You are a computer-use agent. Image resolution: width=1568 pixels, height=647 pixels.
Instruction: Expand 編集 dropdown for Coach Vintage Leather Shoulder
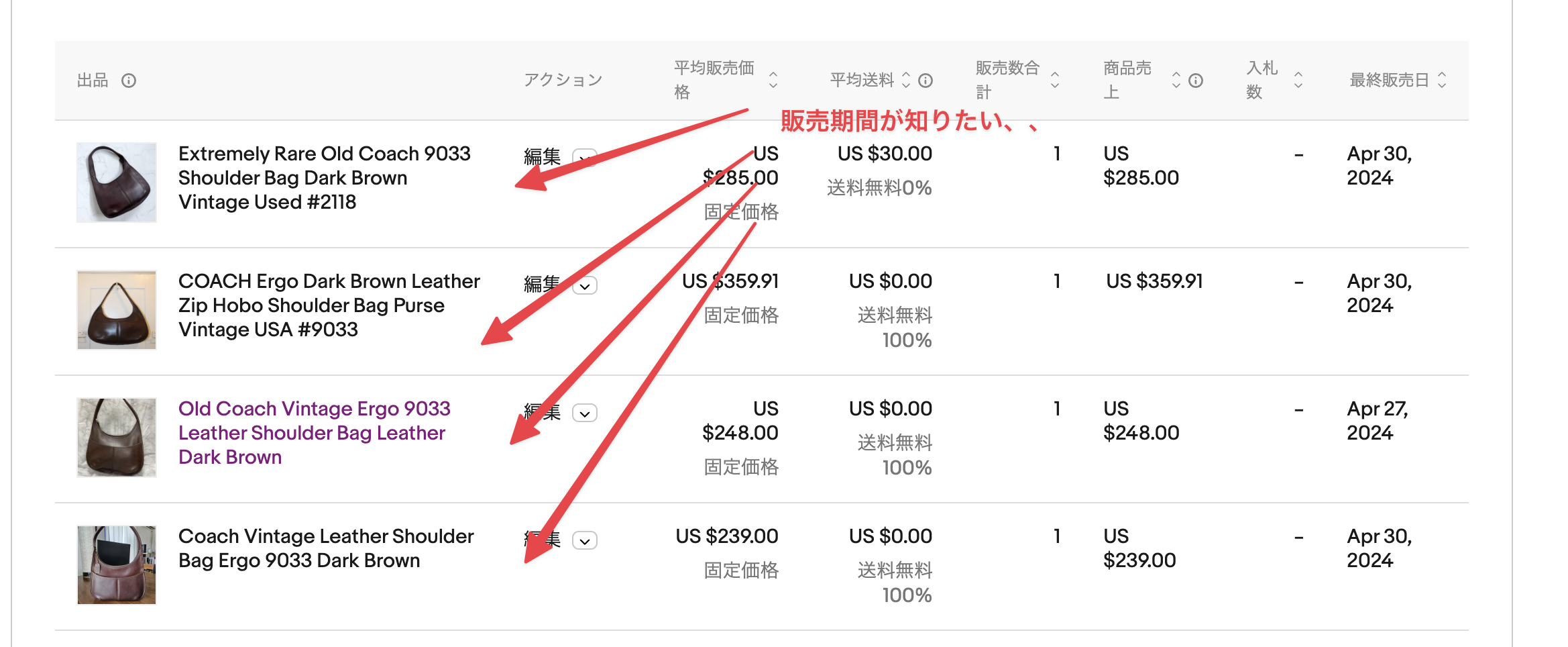coord(585,541)
